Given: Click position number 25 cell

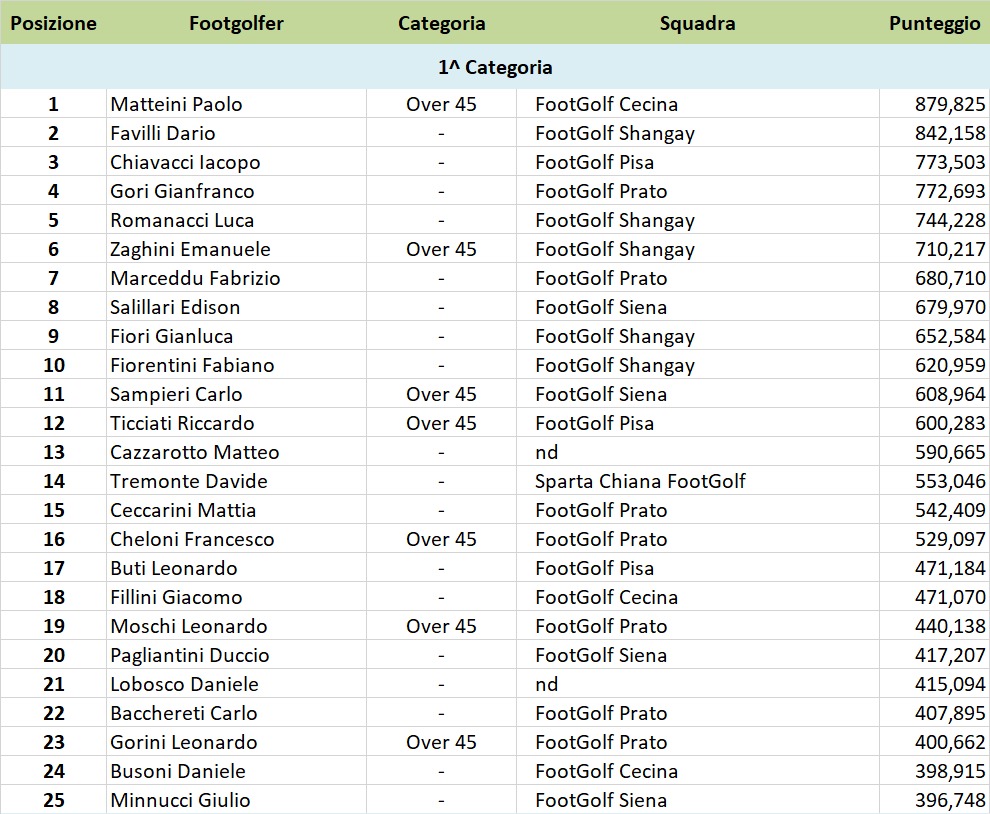Looking at the screenshot, I should [54, 799].
